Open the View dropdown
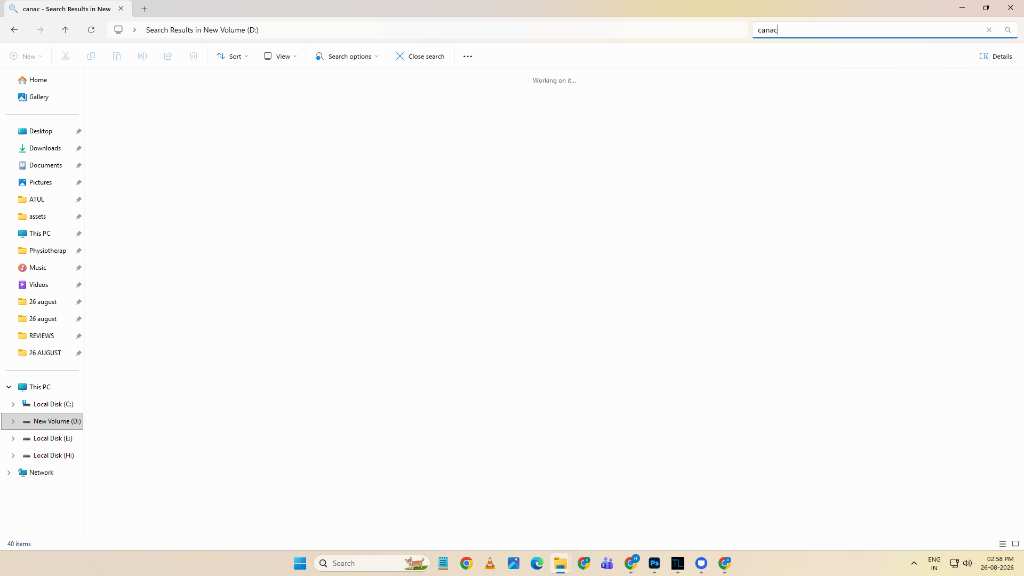The image size is (1024, 576). coord(280,57)
